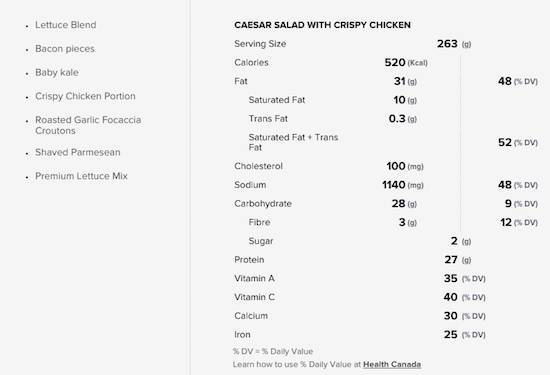Click the Trans Fat 0.3 g value
Image resolution: width=550 pixels, height=375 pixels.
point(403,119)
